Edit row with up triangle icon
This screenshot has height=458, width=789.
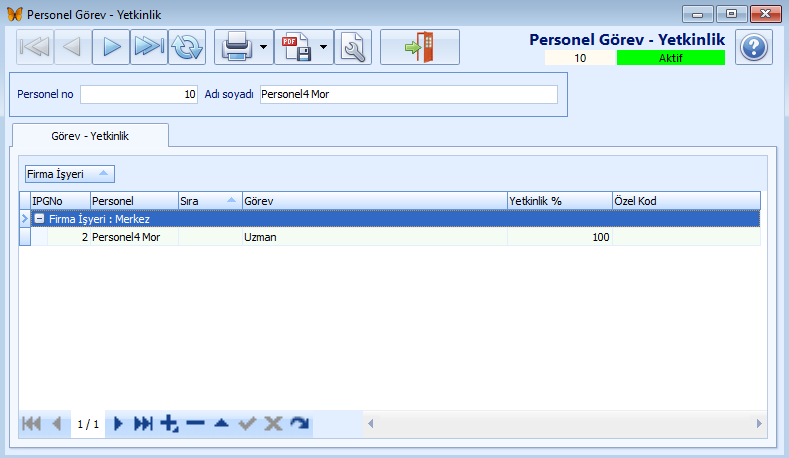pyautogui.click(x=221, y=424)
